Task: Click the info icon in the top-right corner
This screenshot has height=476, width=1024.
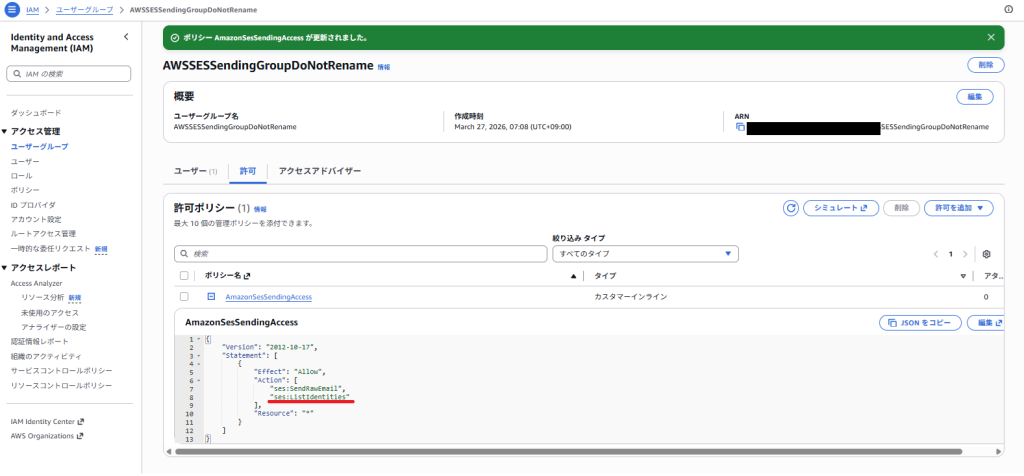Action: pyautogui.click(x=1008, y=9)
